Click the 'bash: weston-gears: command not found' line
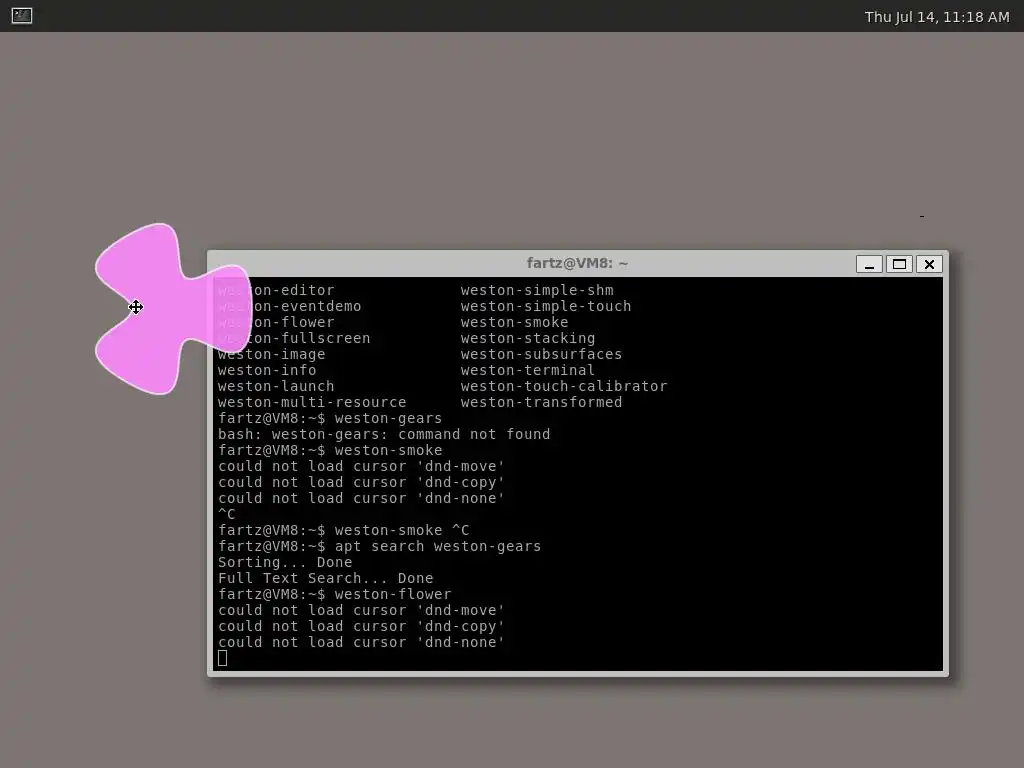The image size is (1024, 768). 384,434
